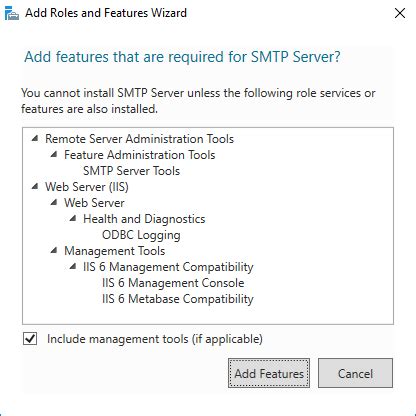
Task: Uncheck Include management tools checkbox
Action: click(x=30, y=339)
